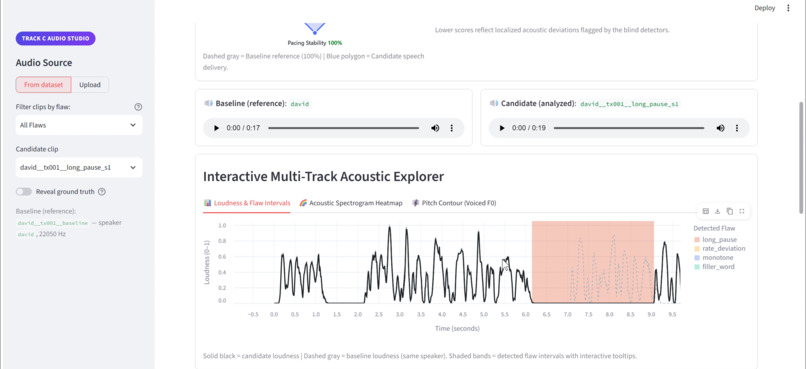Open the app menu next to Deploy

pos(788,8)
